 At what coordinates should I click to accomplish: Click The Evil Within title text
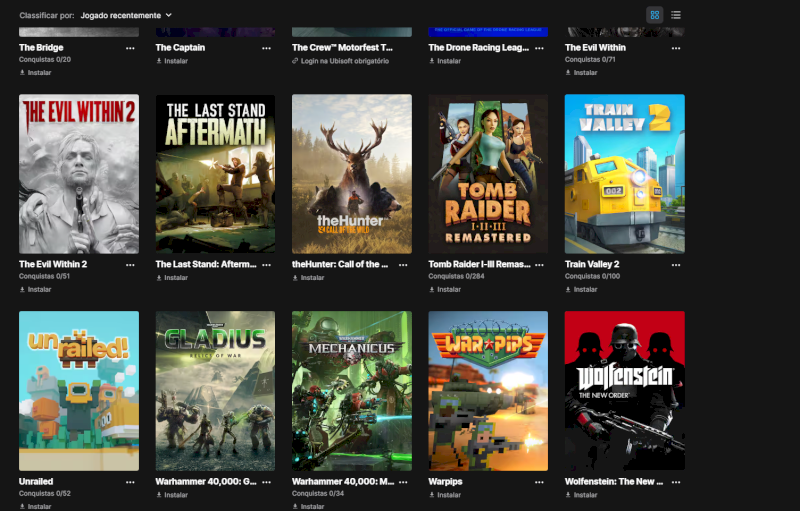(x=595, y=47)
